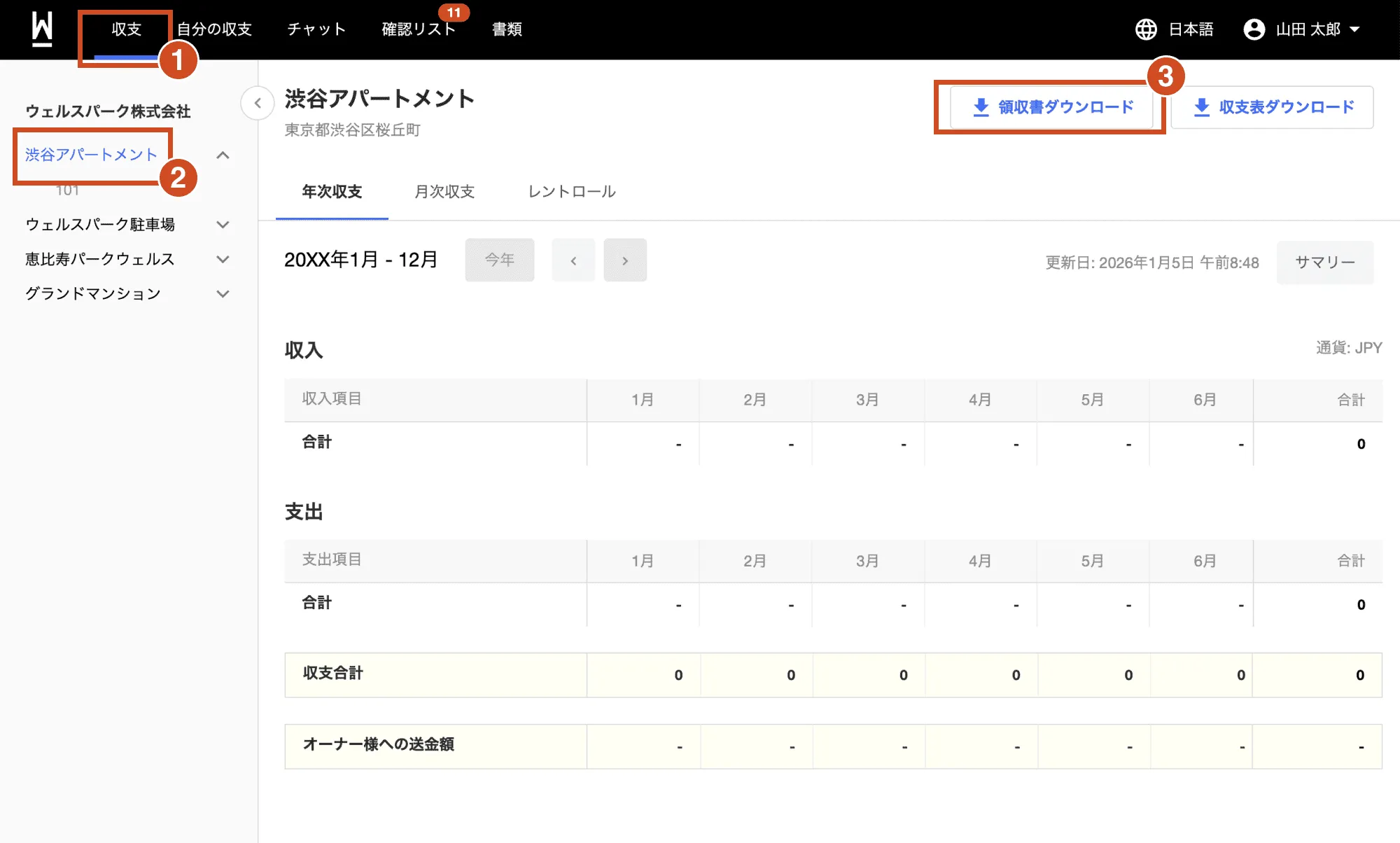Expand the ウェルスパーク駐車場 chevron
Image resolution: width=1400 pixels, height=843 pixels.
[x=223, y=225]
